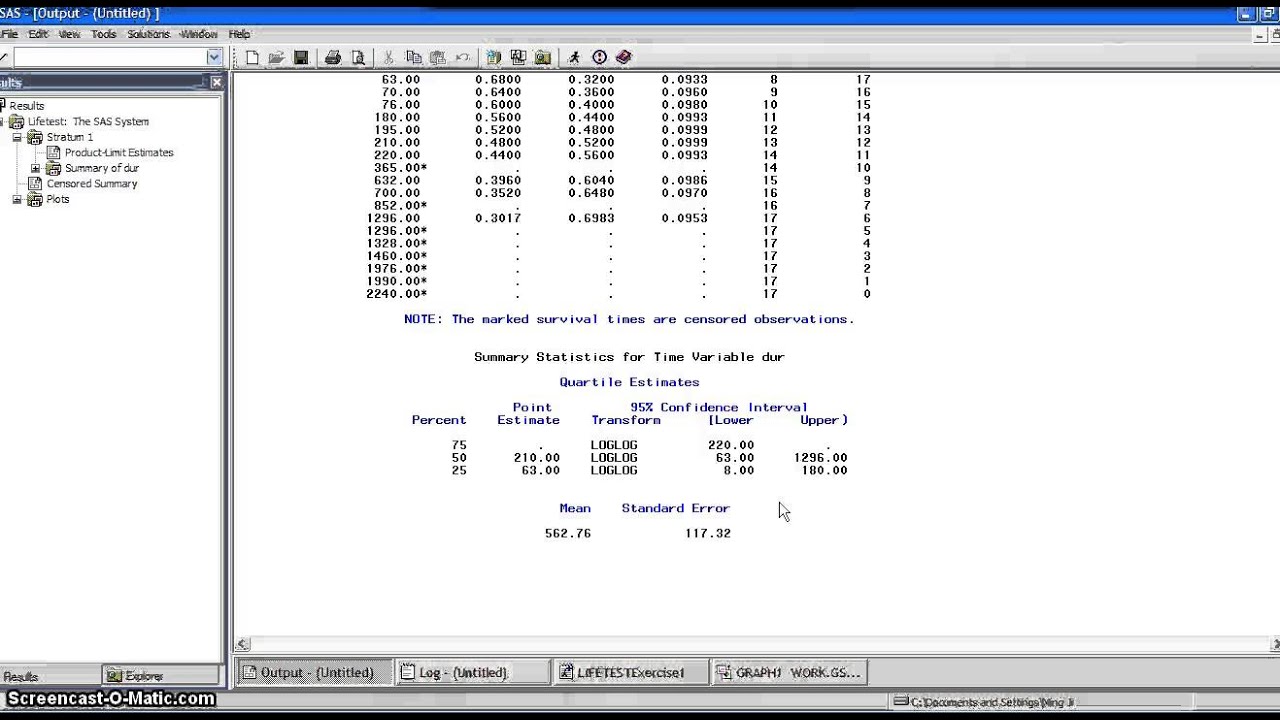This screenshot has width=1280, height=720.
Task: Click inside the command input box
Action: (x=110, y=58)
